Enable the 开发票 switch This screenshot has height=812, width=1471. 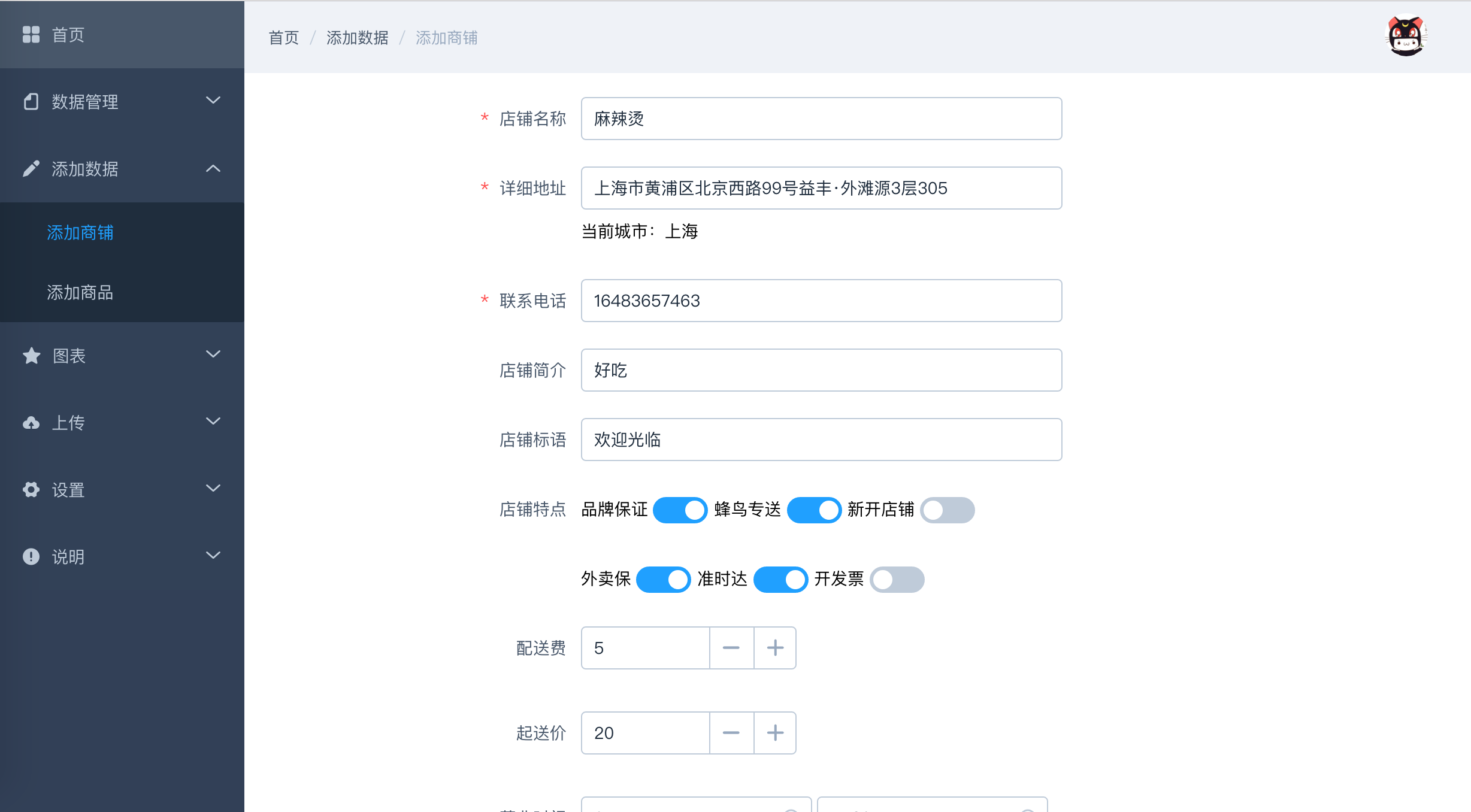pyautogui.click(x=897, y=580)
